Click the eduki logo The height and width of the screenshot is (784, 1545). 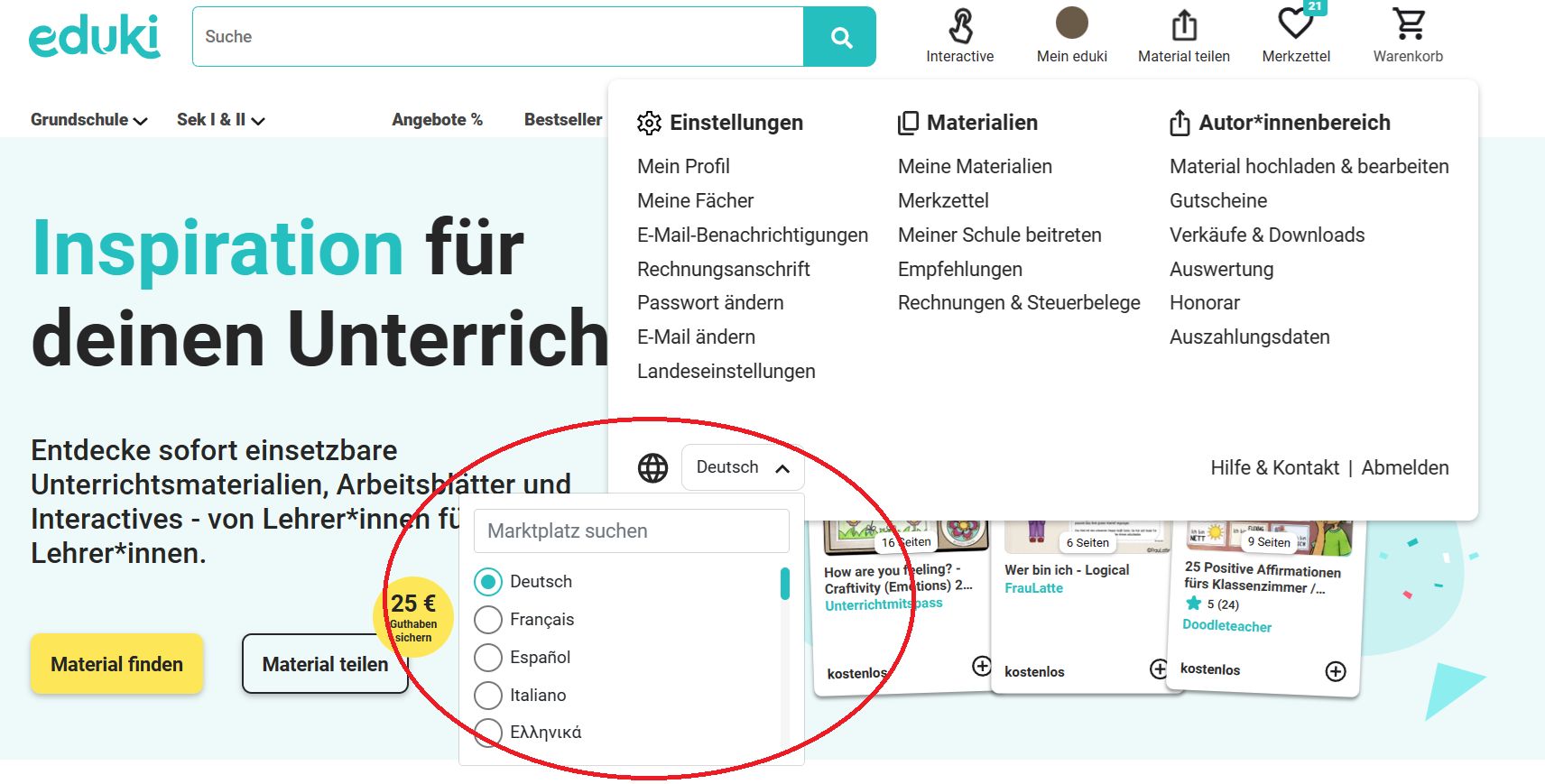[95, 36]
